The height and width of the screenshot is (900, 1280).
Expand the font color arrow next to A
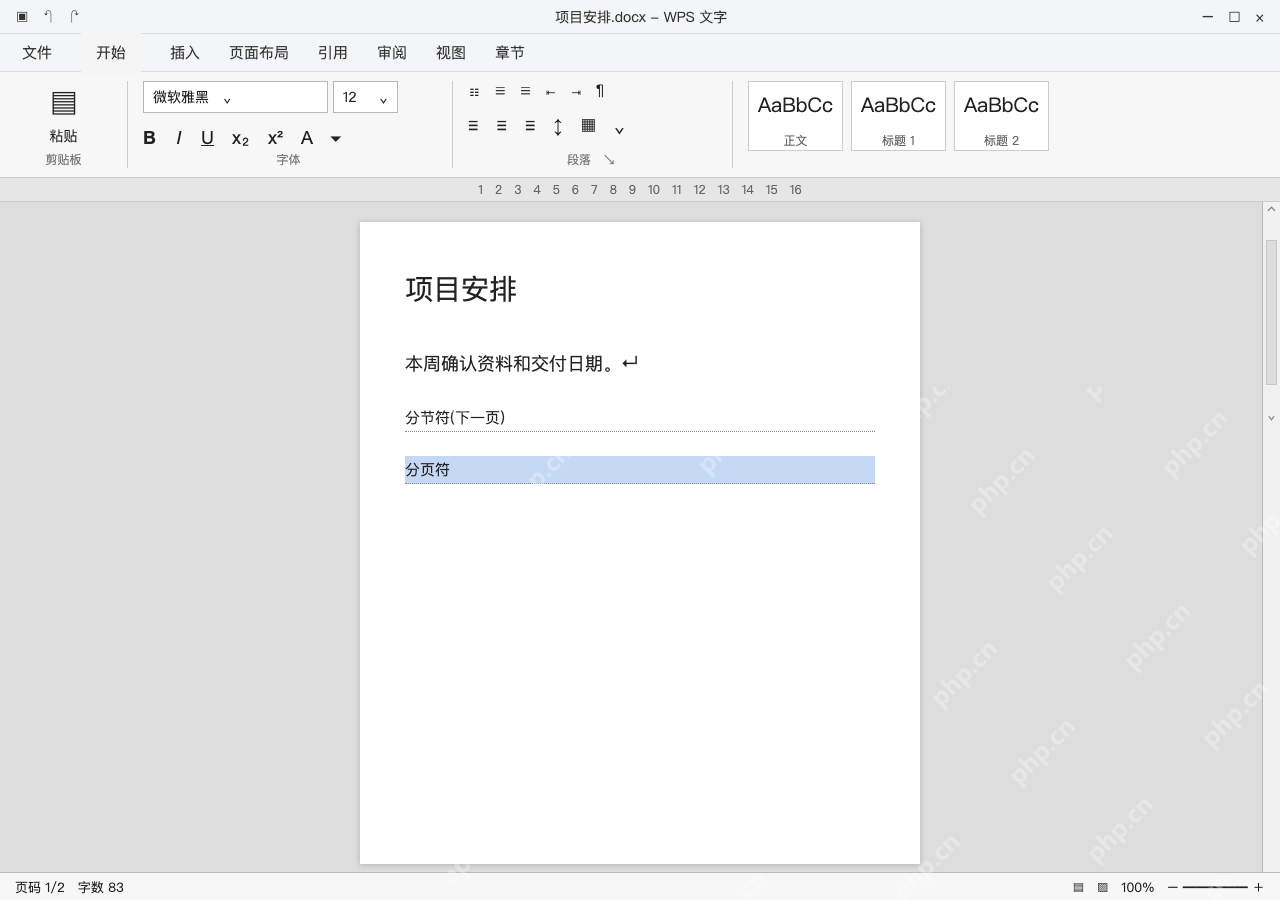tap(336, 139)
